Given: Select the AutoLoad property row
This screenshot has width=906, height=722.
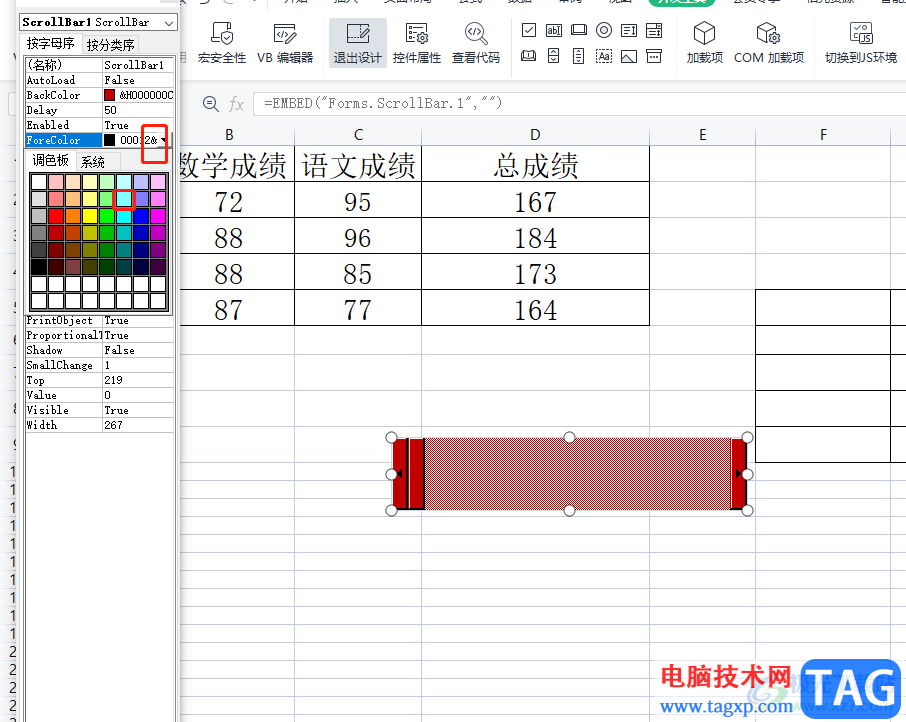Looking at the screenshot, I should (99, 80).
